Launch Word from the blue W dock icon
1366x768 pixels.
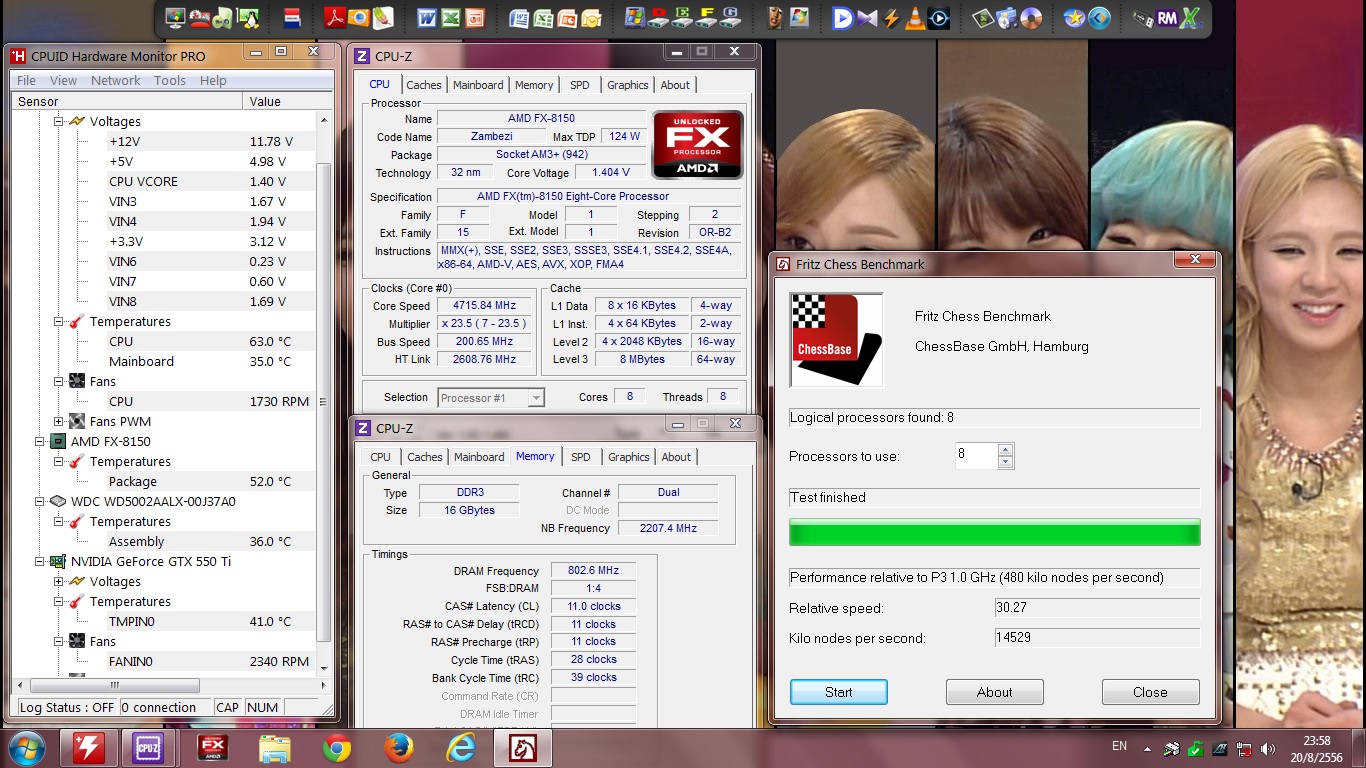pos(427,17)
